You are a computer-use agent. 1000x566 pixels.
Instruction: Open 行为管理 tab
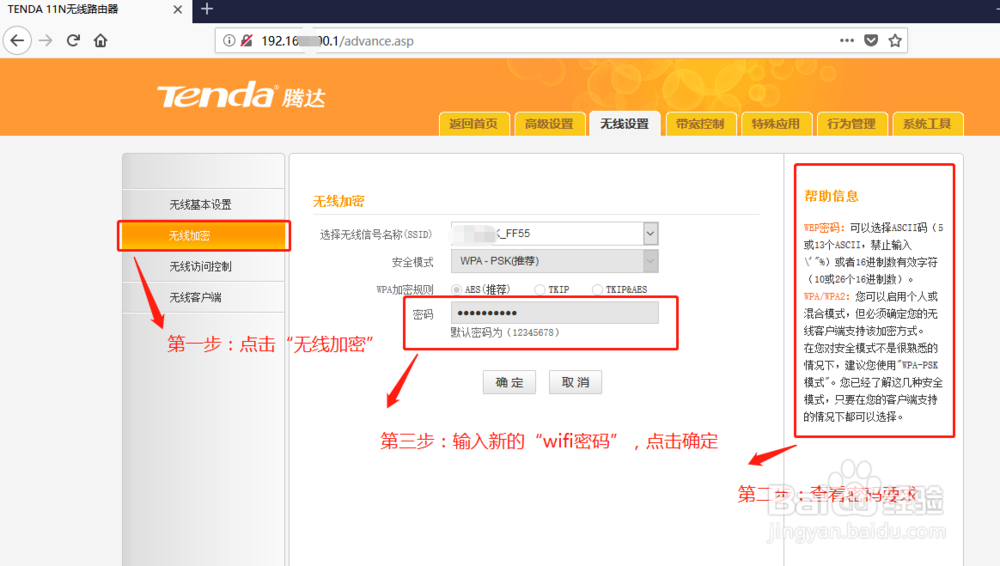pyautogui.click(x=851, y=124)
